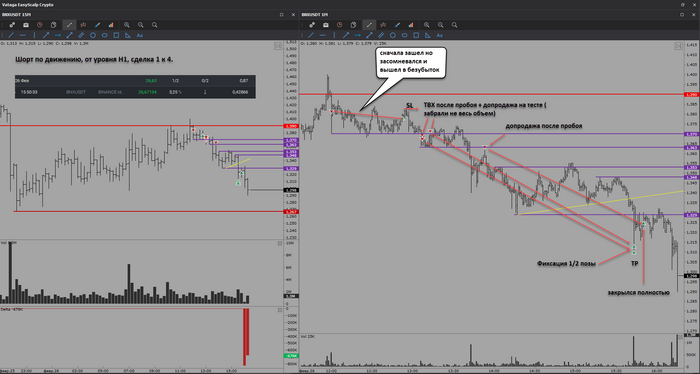Select Aa text tool in 1M panel

440,35
